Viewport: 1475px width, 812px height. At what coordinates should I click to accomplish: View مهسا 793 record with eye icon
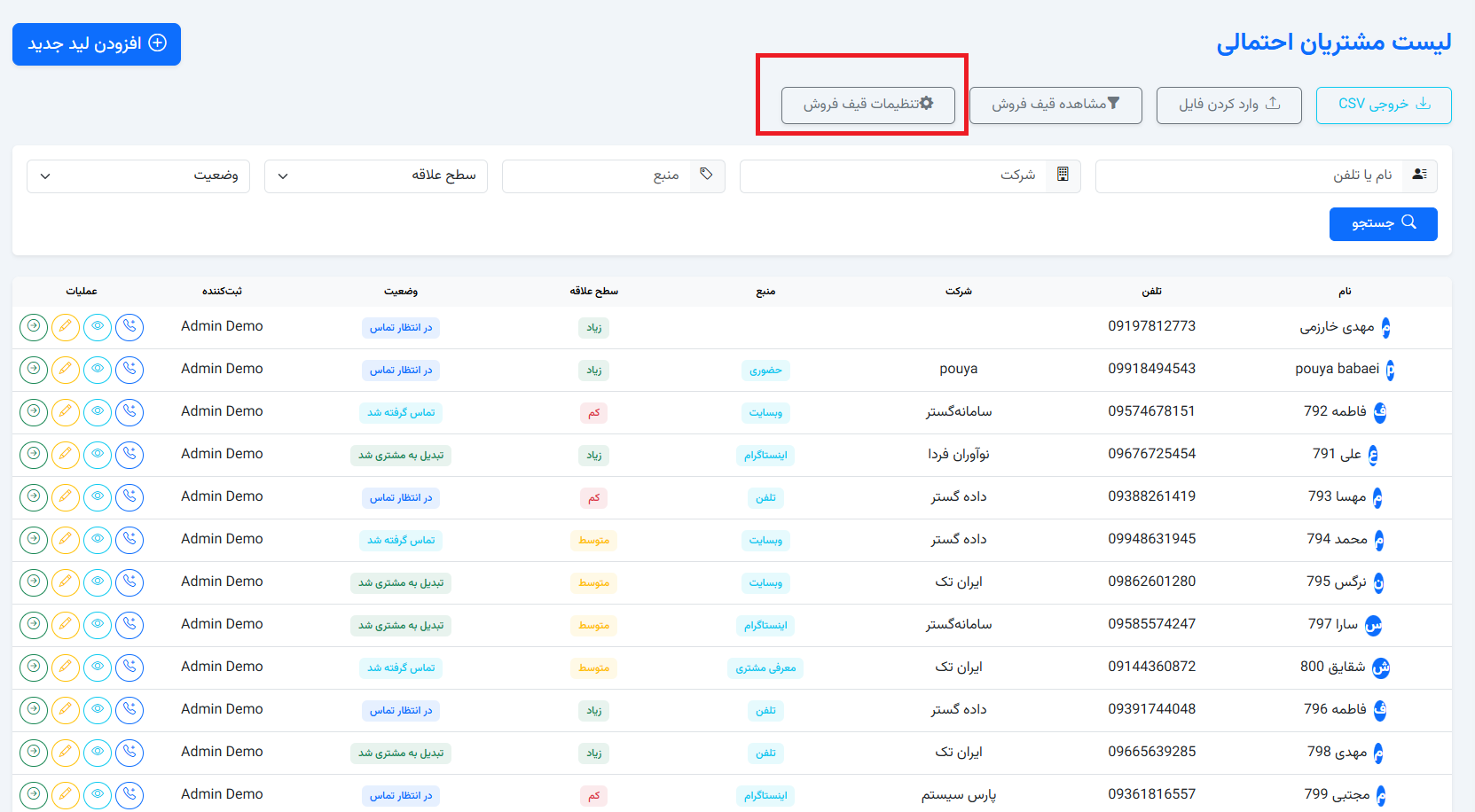(98, 497)
